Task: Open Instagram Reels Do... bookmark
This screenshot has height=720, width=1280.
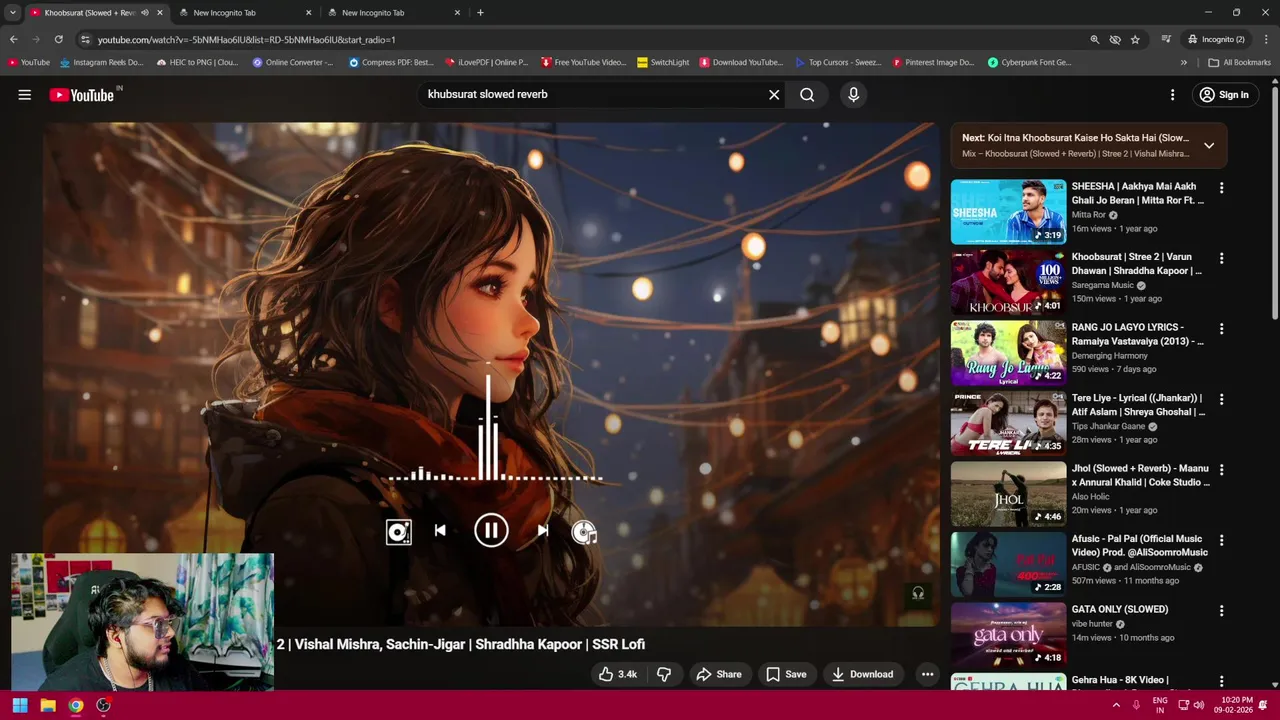Action: click(102, 62)
